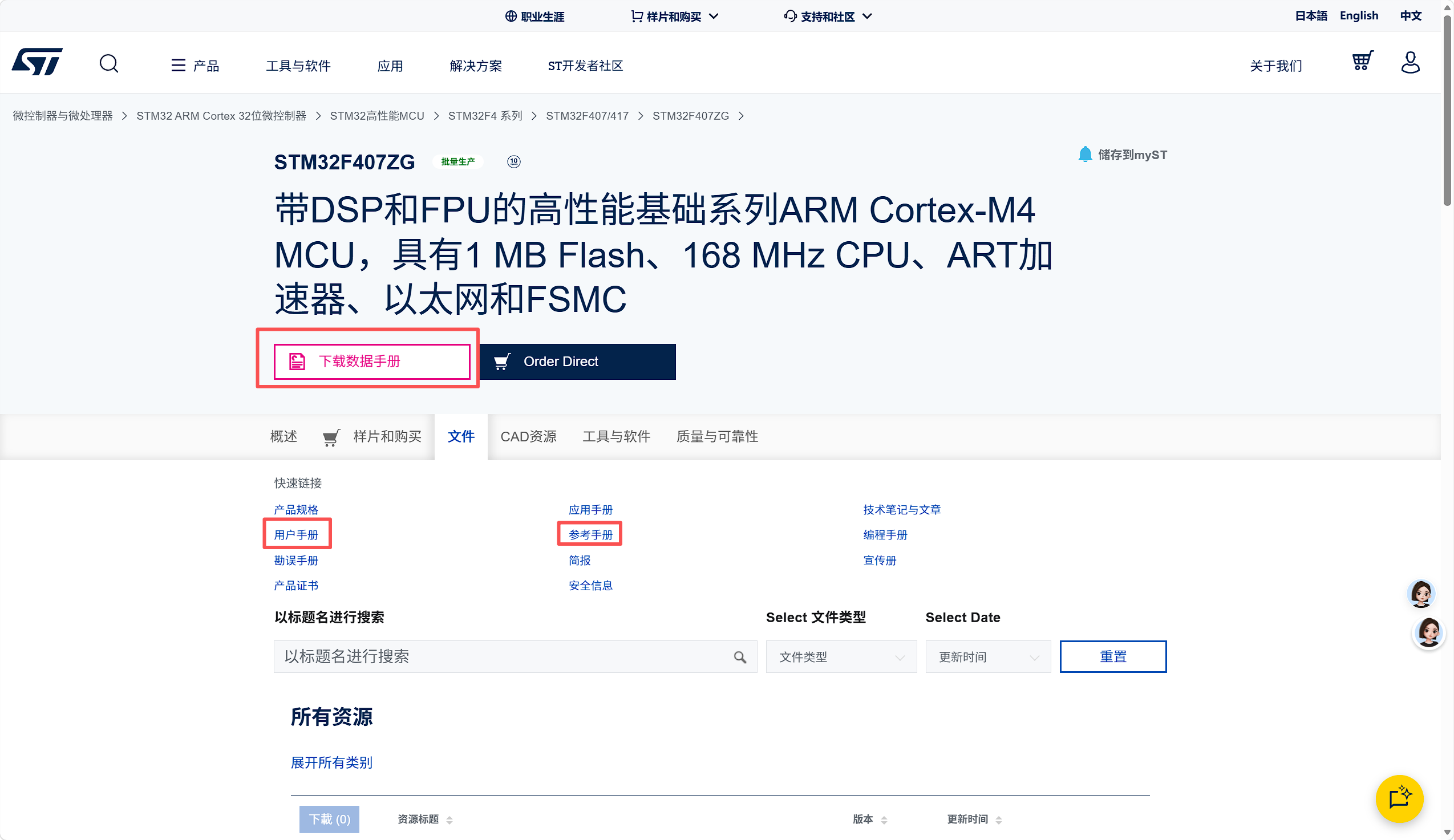Focus the 以标题名进行搜索 input field
The image size is (1454, 840).
pyautogui.click(x=515, y=656)
